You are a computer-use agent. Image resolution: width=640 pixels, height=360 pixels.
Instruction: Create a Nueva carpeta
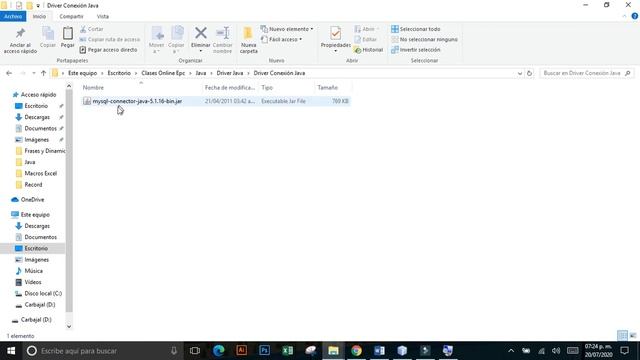coord(249,40)
